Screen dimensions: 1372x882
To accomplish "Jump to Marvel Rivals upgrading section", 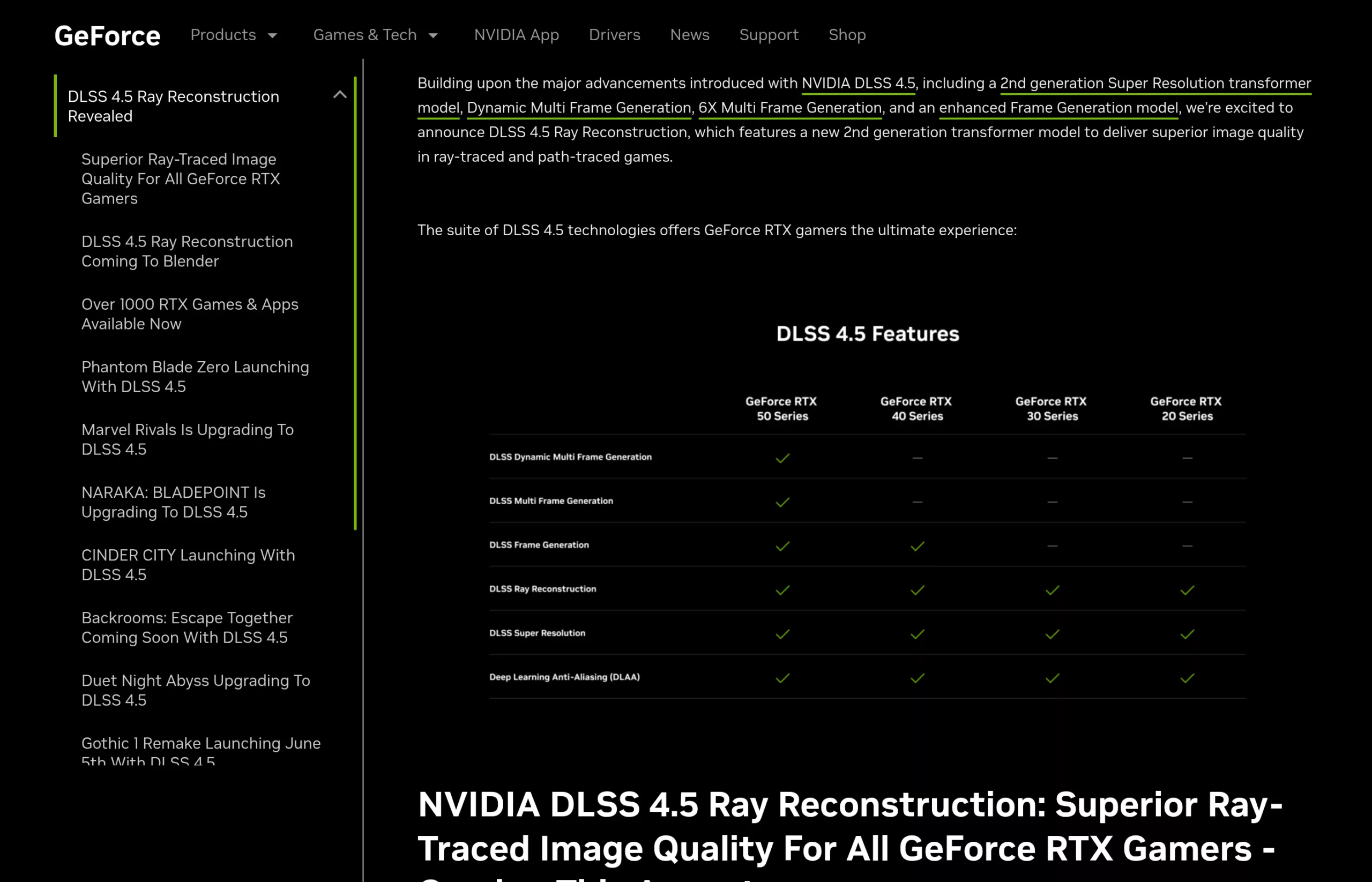I will click(x=188, y=439).
